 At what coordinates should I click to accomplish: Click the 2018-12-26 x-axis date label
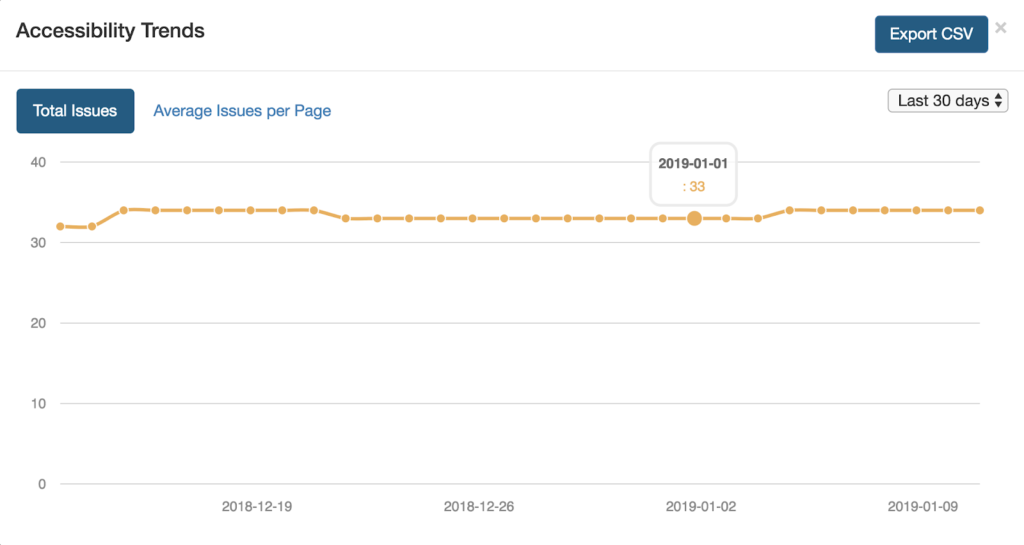tap(479, 507)
